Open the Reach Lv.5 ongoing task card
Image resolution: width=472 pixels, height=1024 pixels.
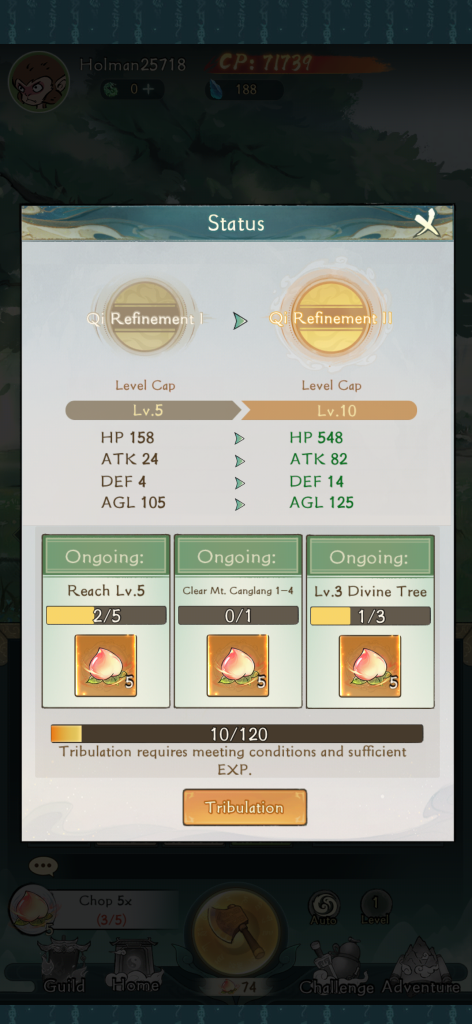[106, 621]
